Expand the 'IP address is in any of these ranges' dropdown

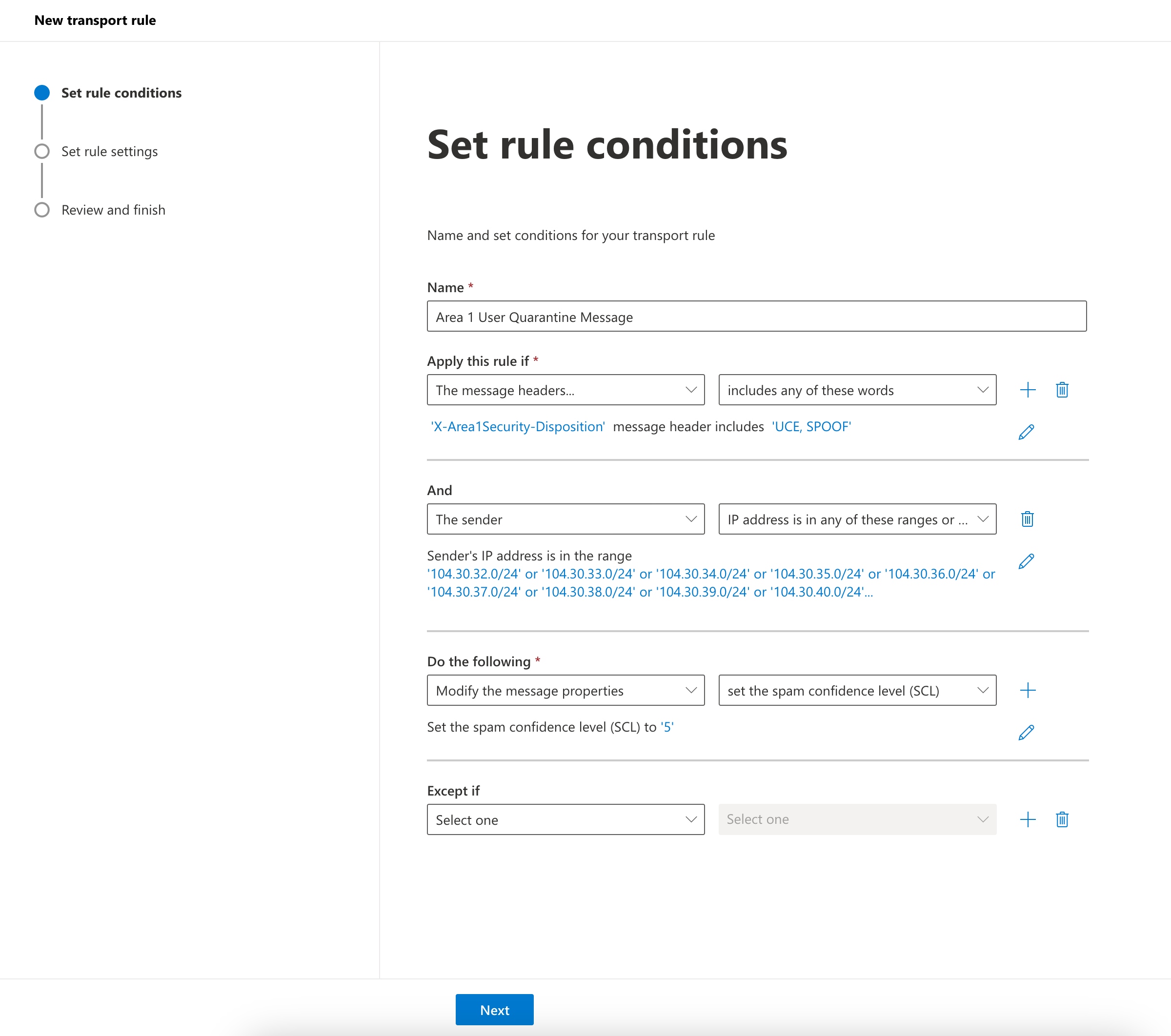pyautogui.click(x=857, y=519)
